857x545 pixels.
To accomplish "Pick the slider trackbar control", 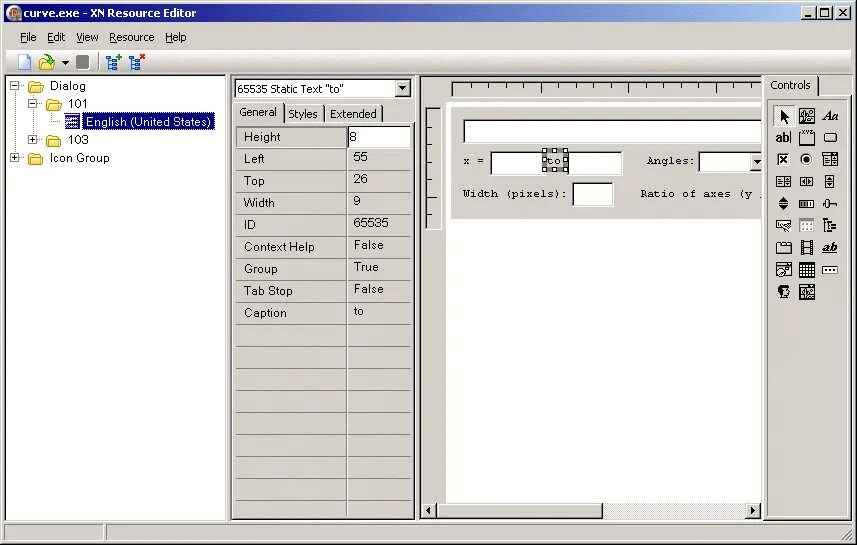I will pos(830,204).
